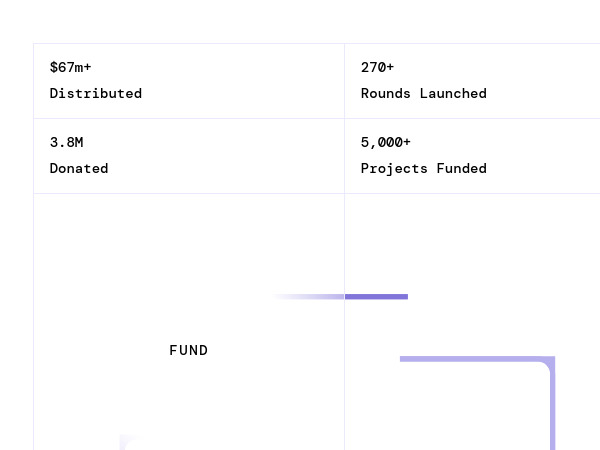
Task: Click the empty space right of "Donated"
Action: 230,168
